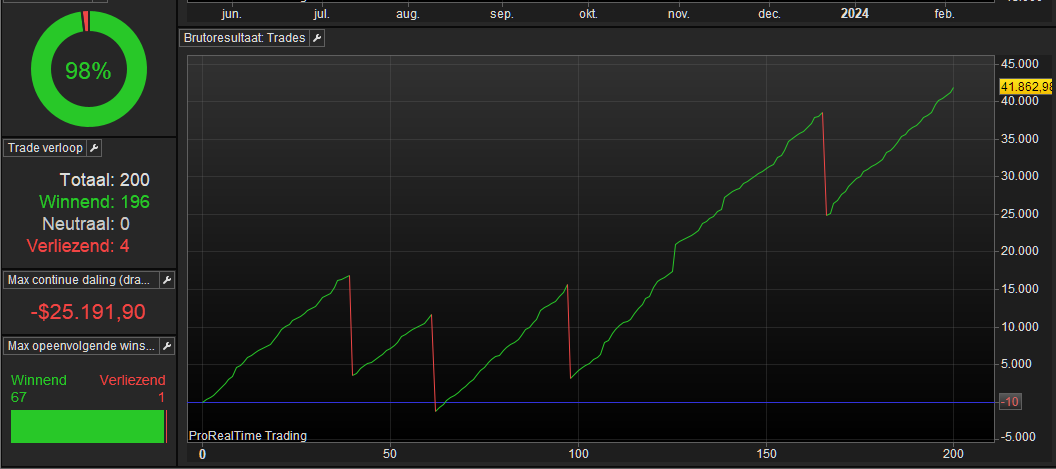Open the Max continue daling wrench settings
The image size is (1056, 469).
[167, 280]
